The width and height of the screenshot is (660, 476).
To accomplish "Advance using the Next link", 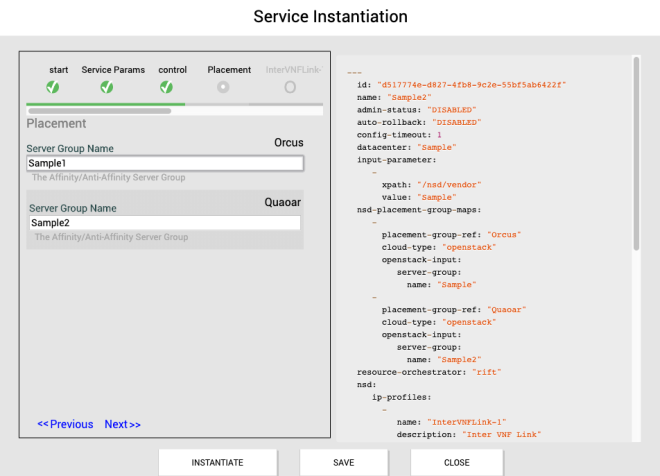I will pyautogui.click(x=122, y=424).
